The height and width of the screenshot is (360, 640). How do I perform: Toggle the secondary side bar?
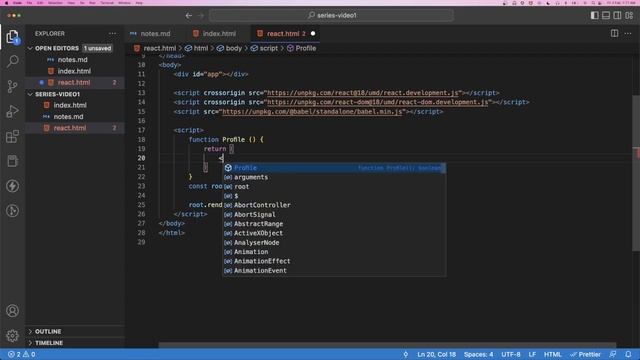[618, 16]
